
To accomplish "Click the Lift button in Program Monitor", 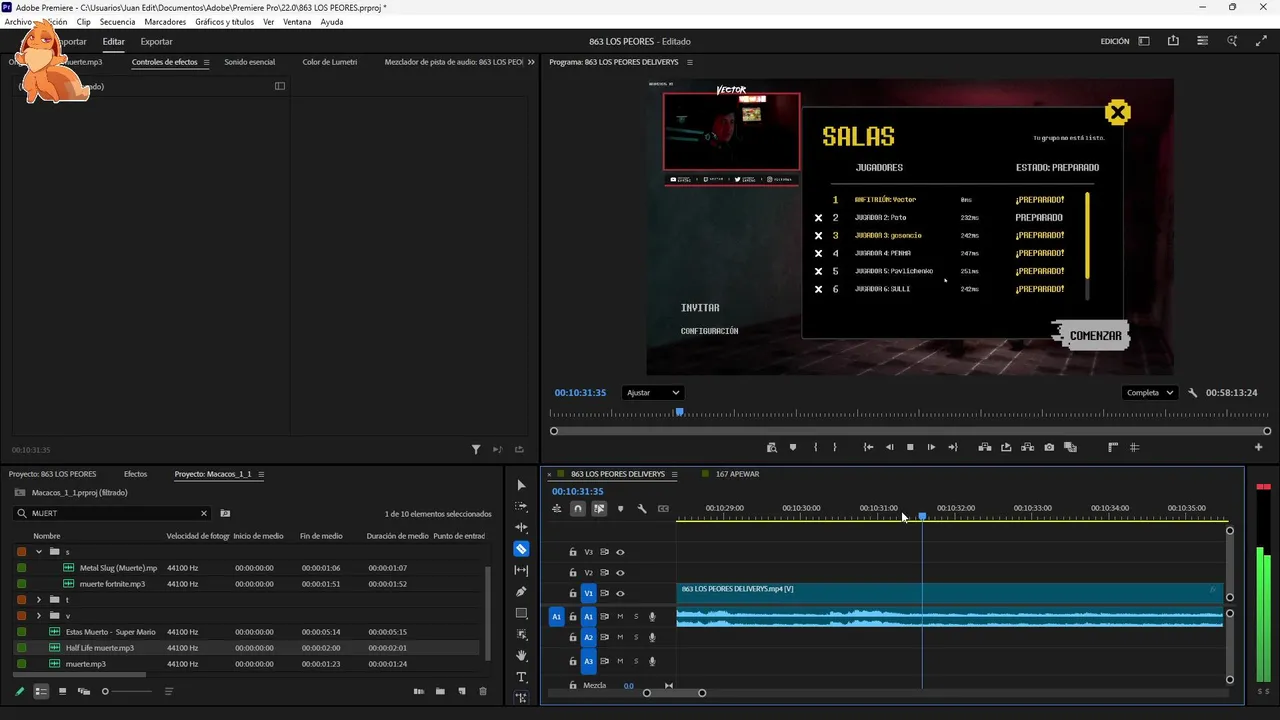I will pyautogui.click(x=985, y=447).
